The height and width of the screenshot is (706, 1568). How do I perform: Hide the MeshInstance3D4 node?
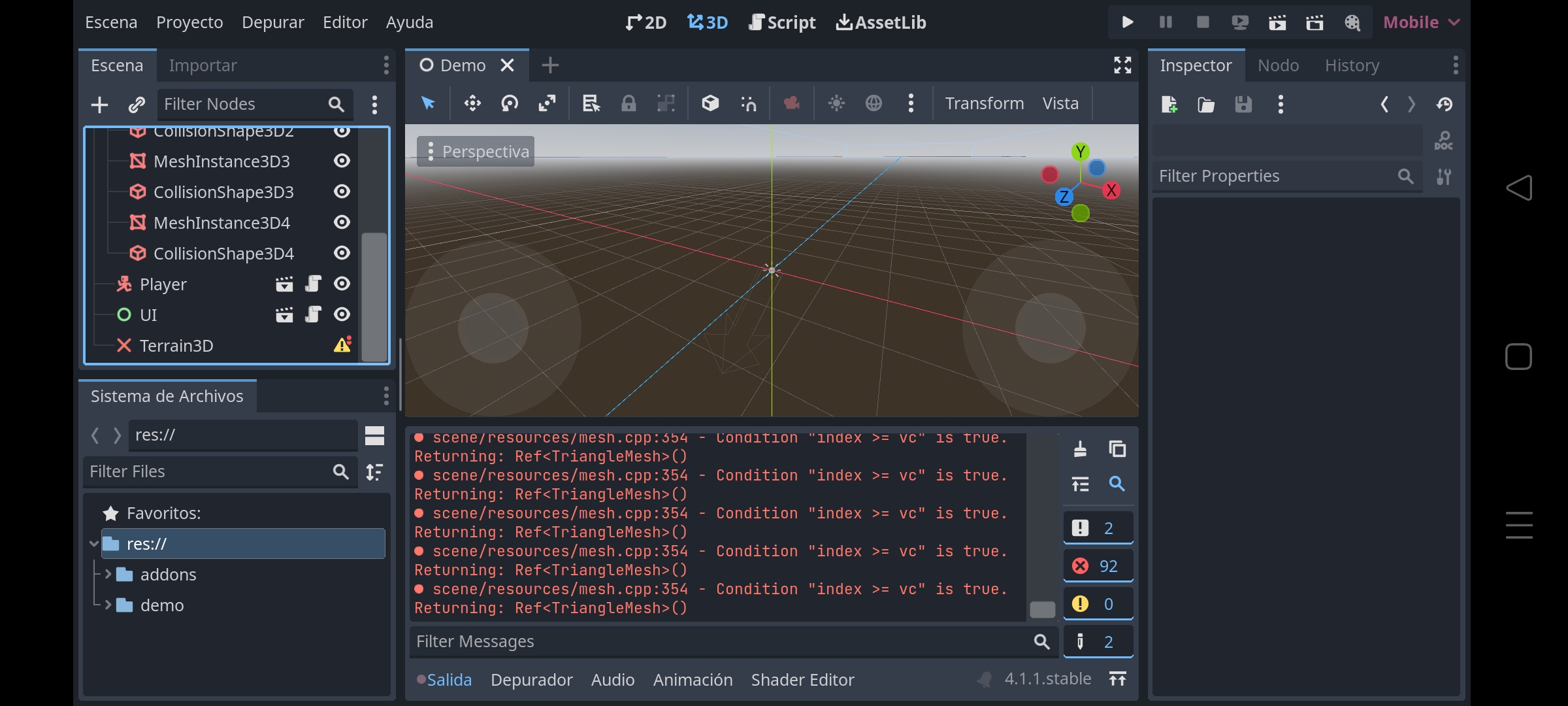342,222
